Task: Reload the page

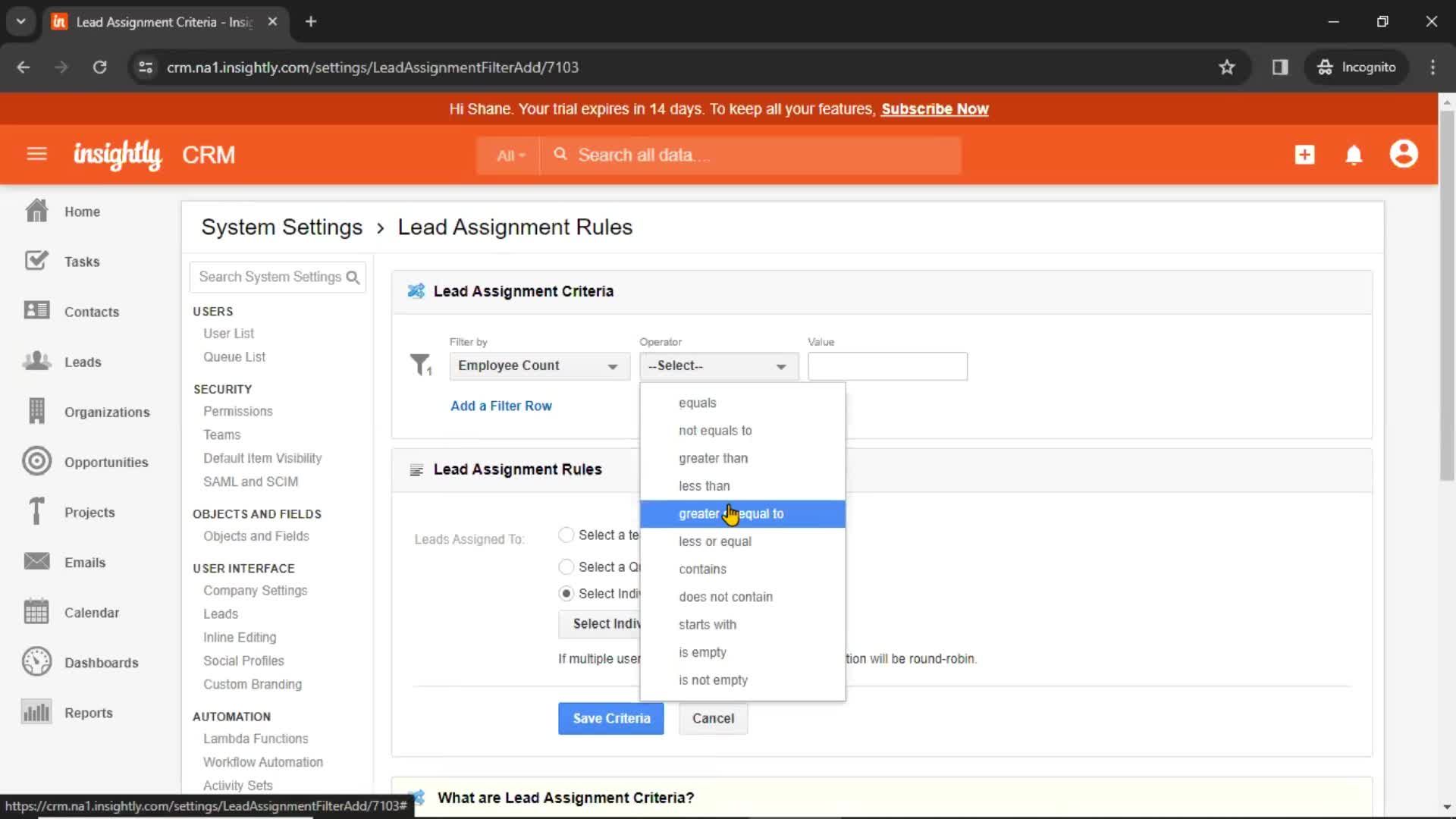Action: tap(99, 67)
